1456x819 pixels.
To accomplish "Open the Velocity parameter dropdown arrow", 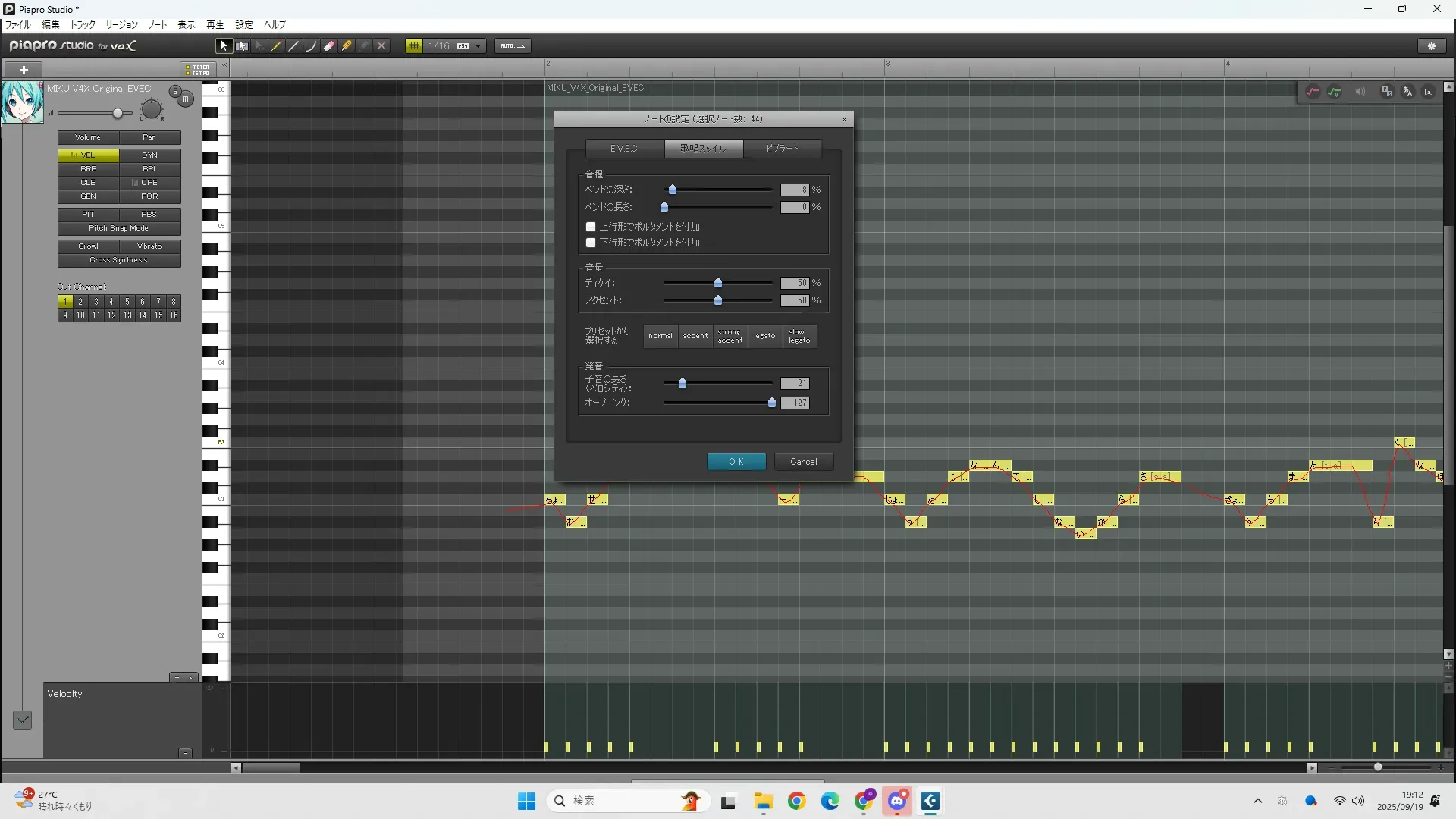I will click(22, 720).
